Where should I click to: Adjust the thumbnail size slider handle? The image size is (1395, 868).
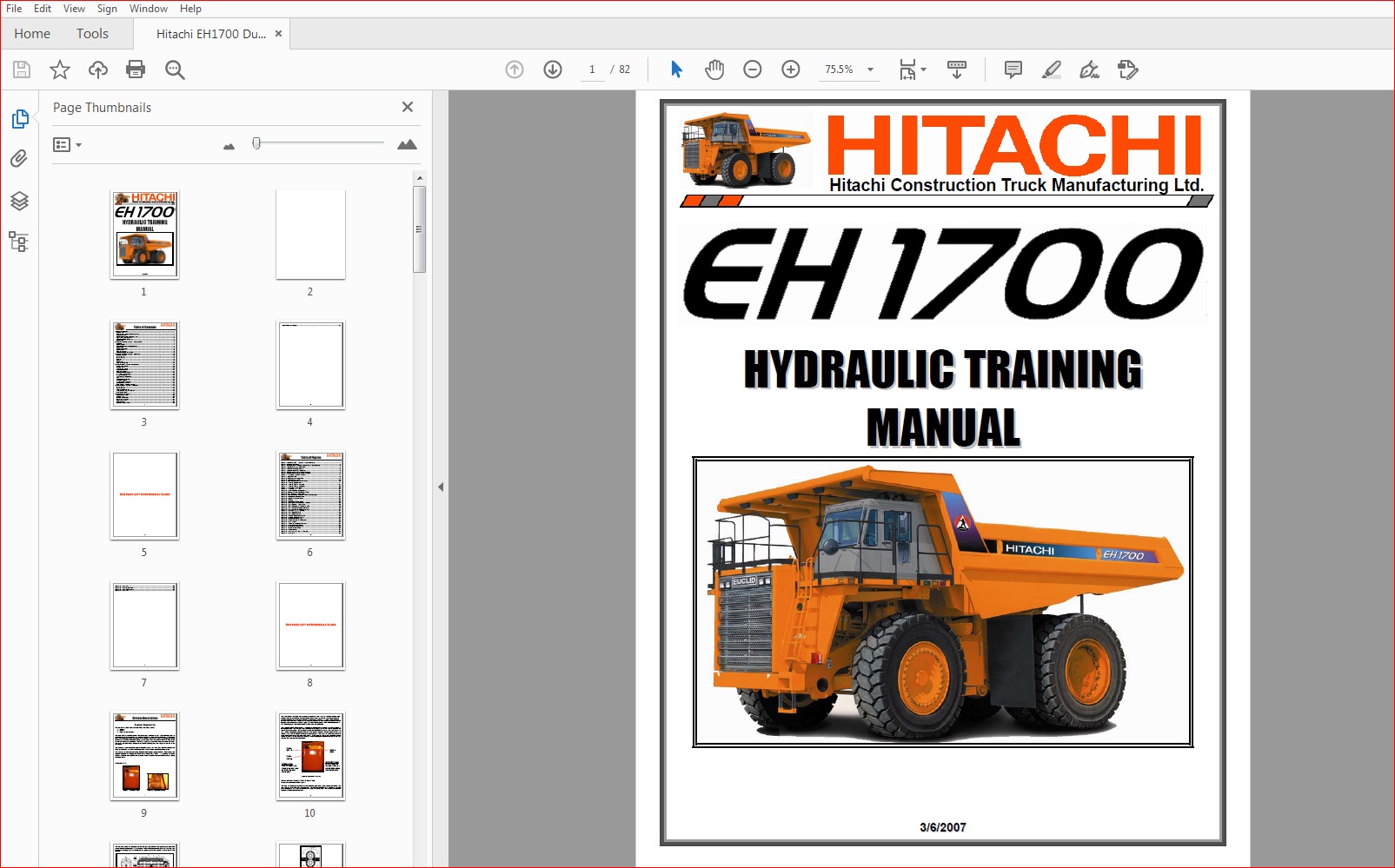coord(256,142)
